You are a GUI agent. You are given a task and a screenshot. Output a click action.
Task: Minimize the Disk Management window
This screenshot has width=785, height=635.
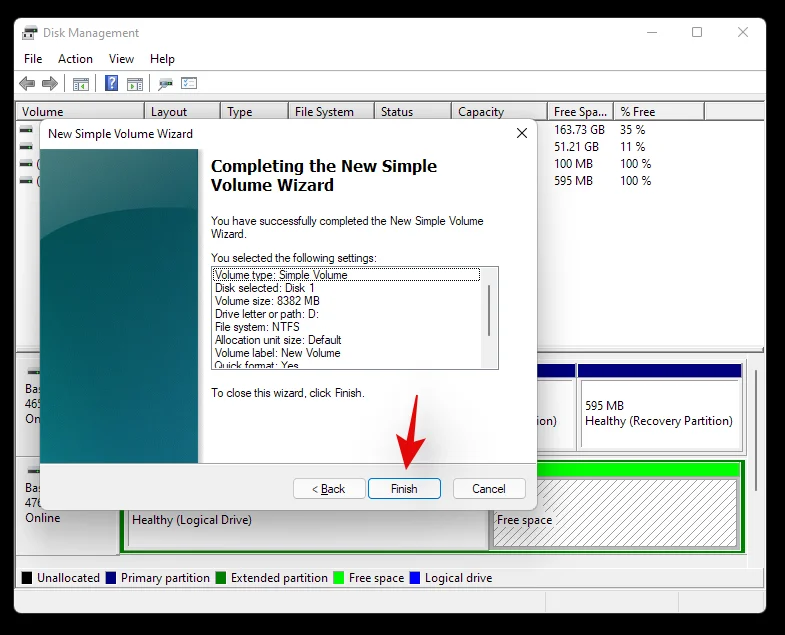(652, 33)
